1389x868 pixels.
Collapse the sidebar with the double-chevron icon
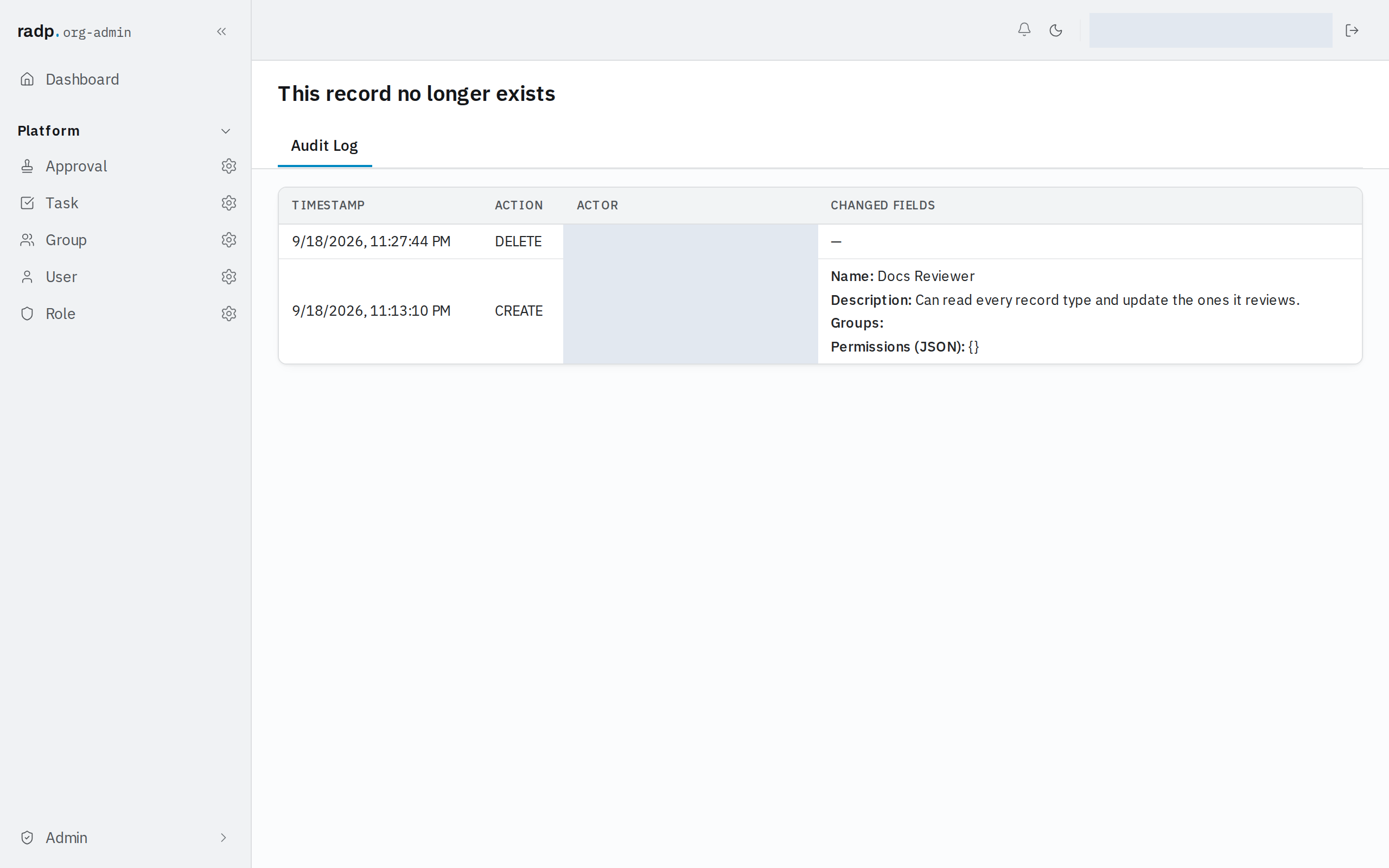[221, 31]
